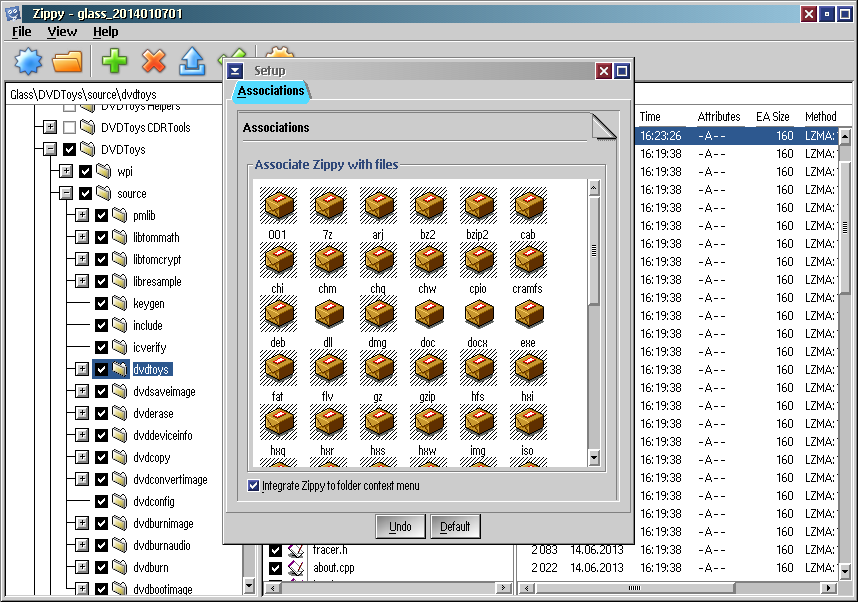Screen dimensions: 858x602
Task: Check the DVDToys CDRTools folder checkbox
Action: pos(69,128)
